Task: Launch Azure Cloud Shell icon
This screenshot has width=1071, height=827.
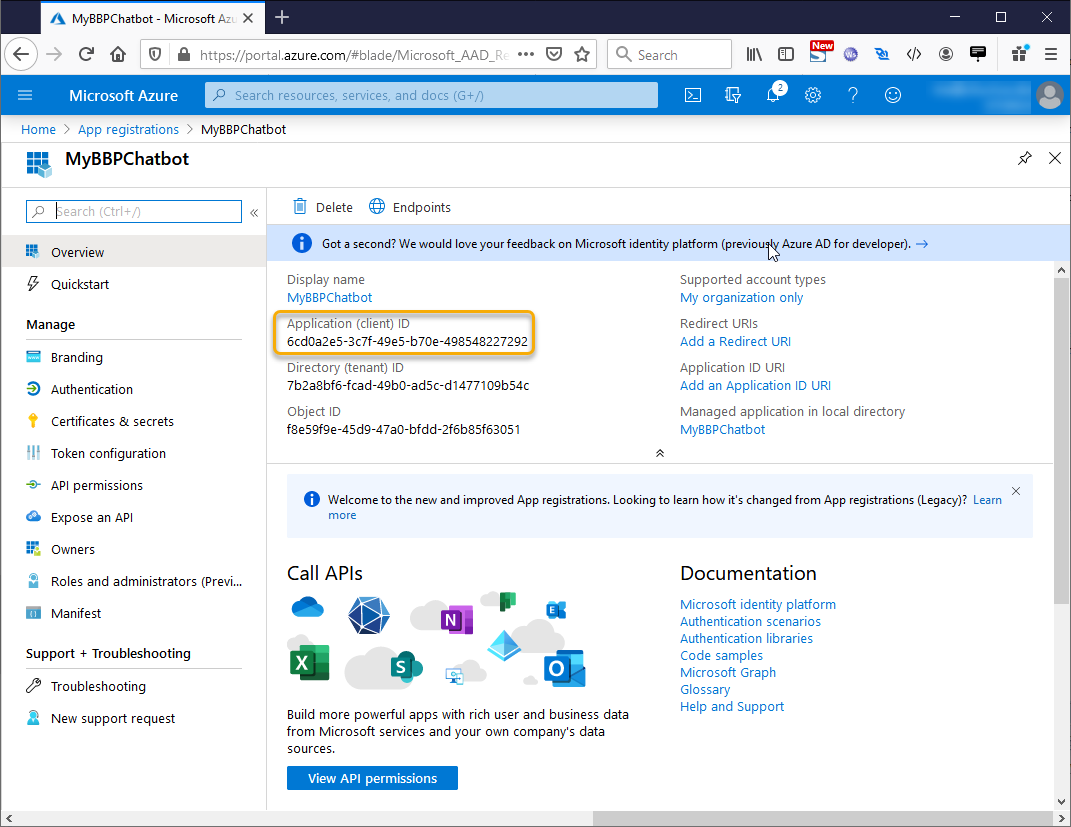Action: 693,95
